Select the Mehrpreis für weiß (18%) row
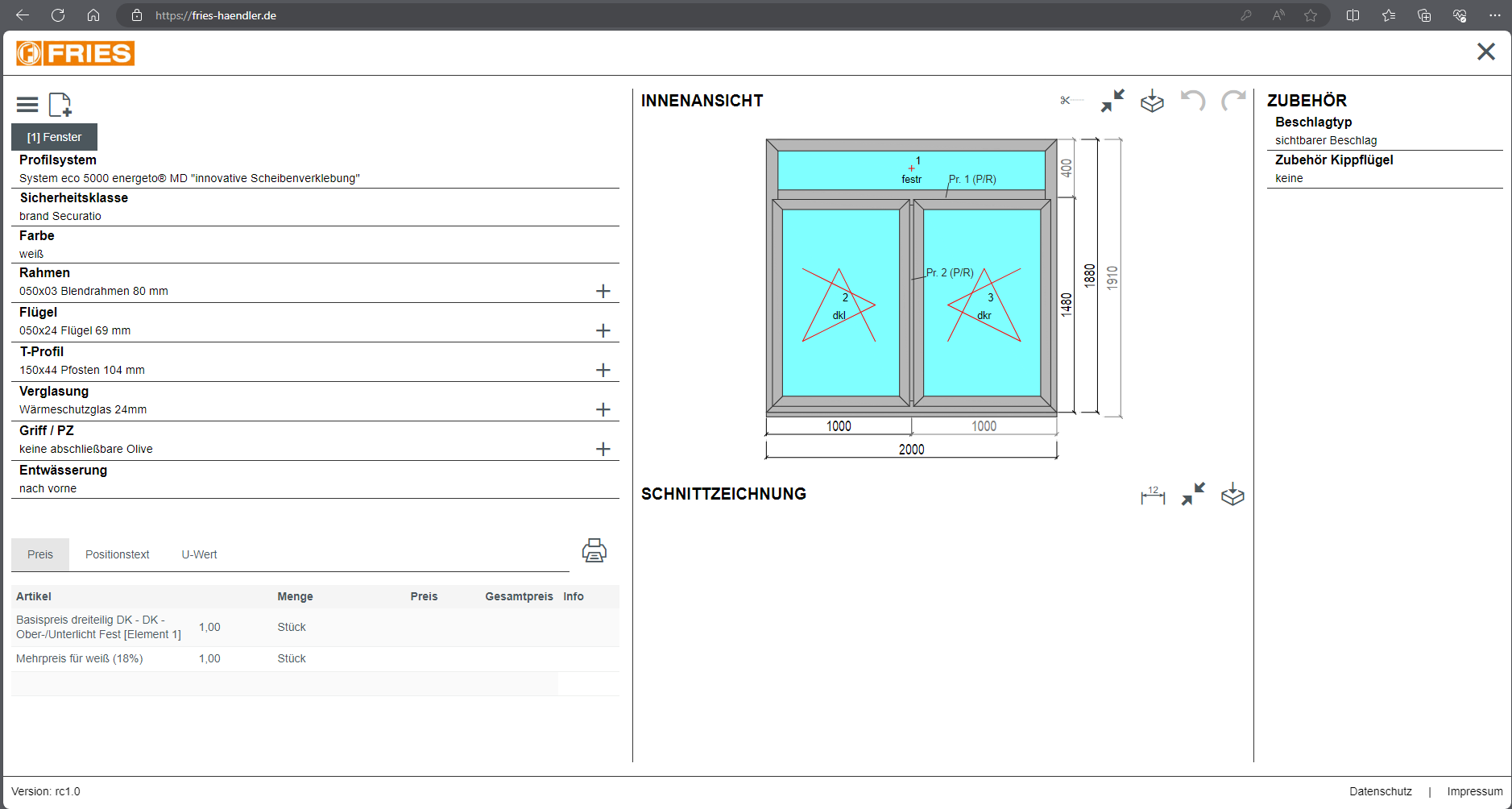The width and height of the screenshot is (1512, 809). coord(315,658)
